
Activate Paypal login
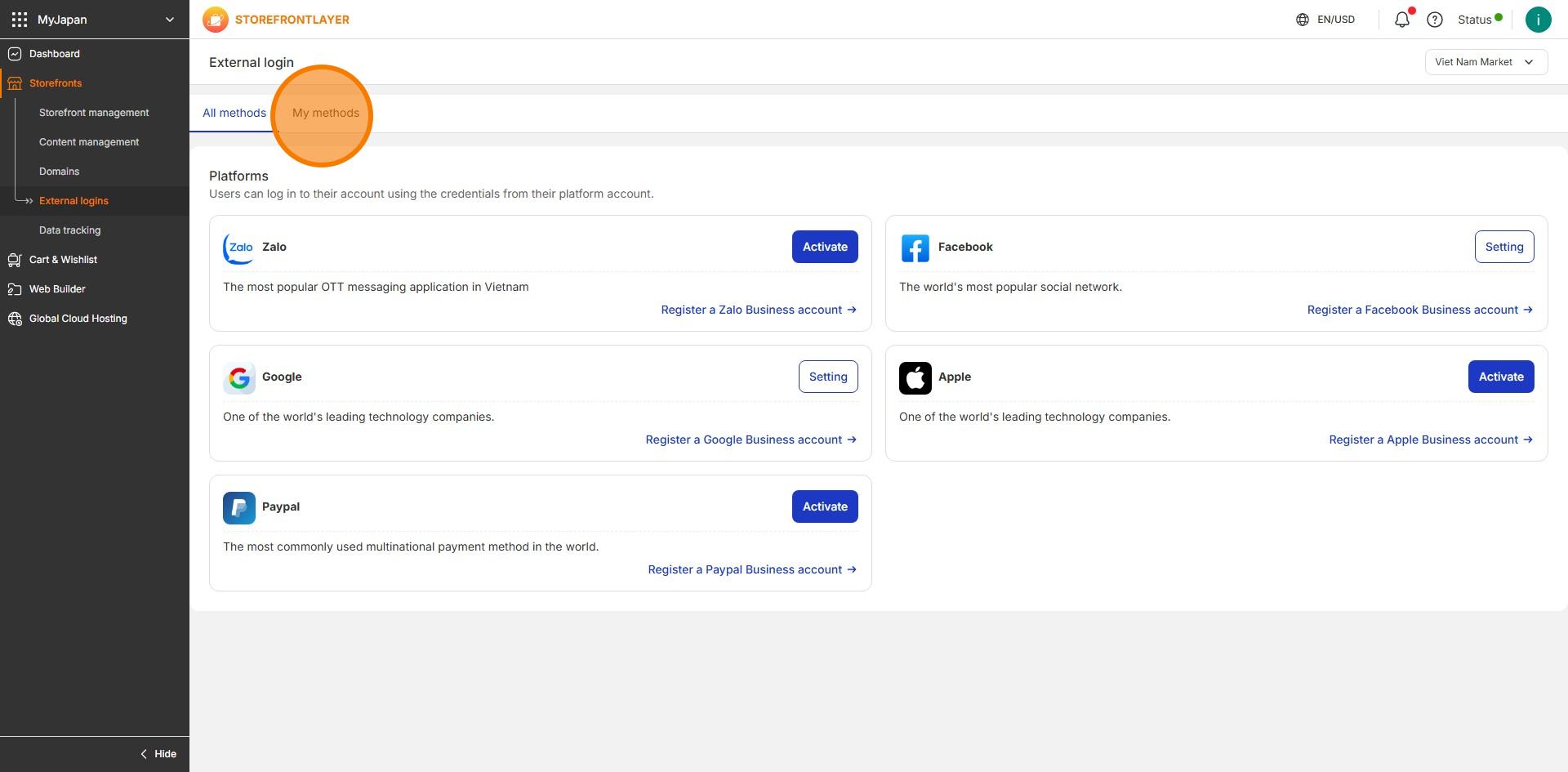[825, 506]
